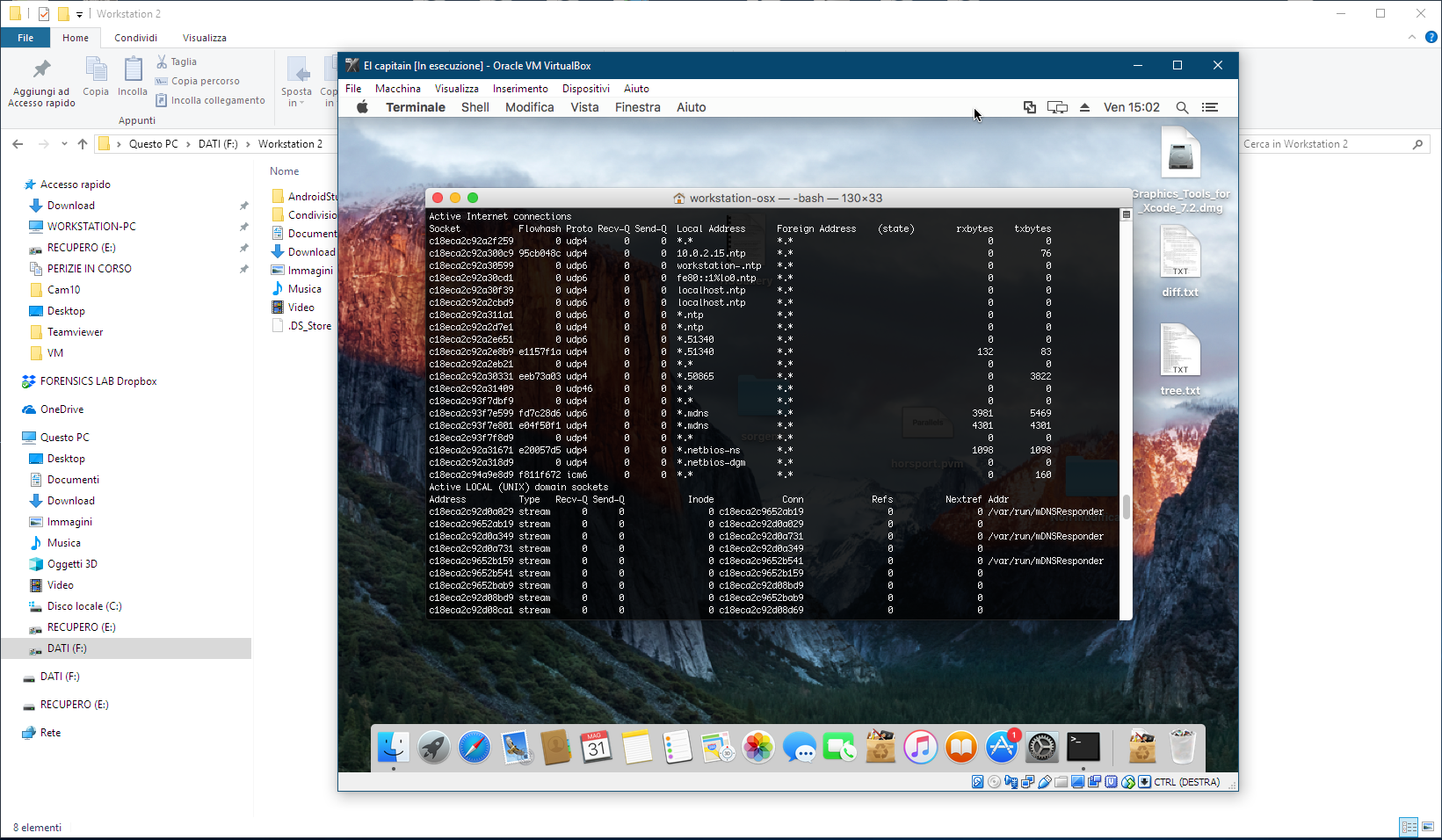The width and height of the screenshot is (1442, 840).
Task: Open Messages speech bubble icon
Action: click(799, 747)
